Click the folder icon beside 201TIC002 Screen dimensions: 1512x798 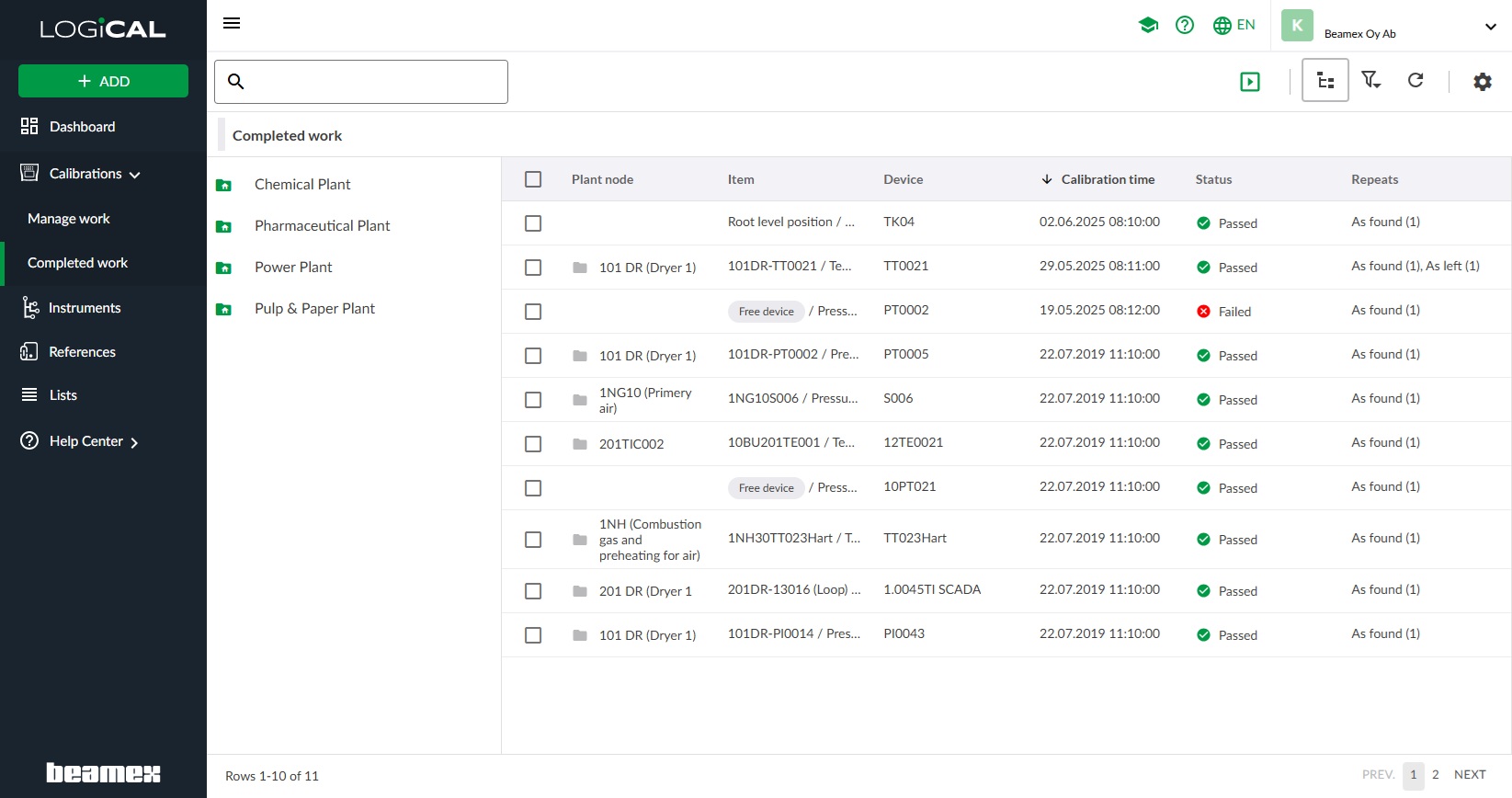pyautogui.click(x=580, y=444)
